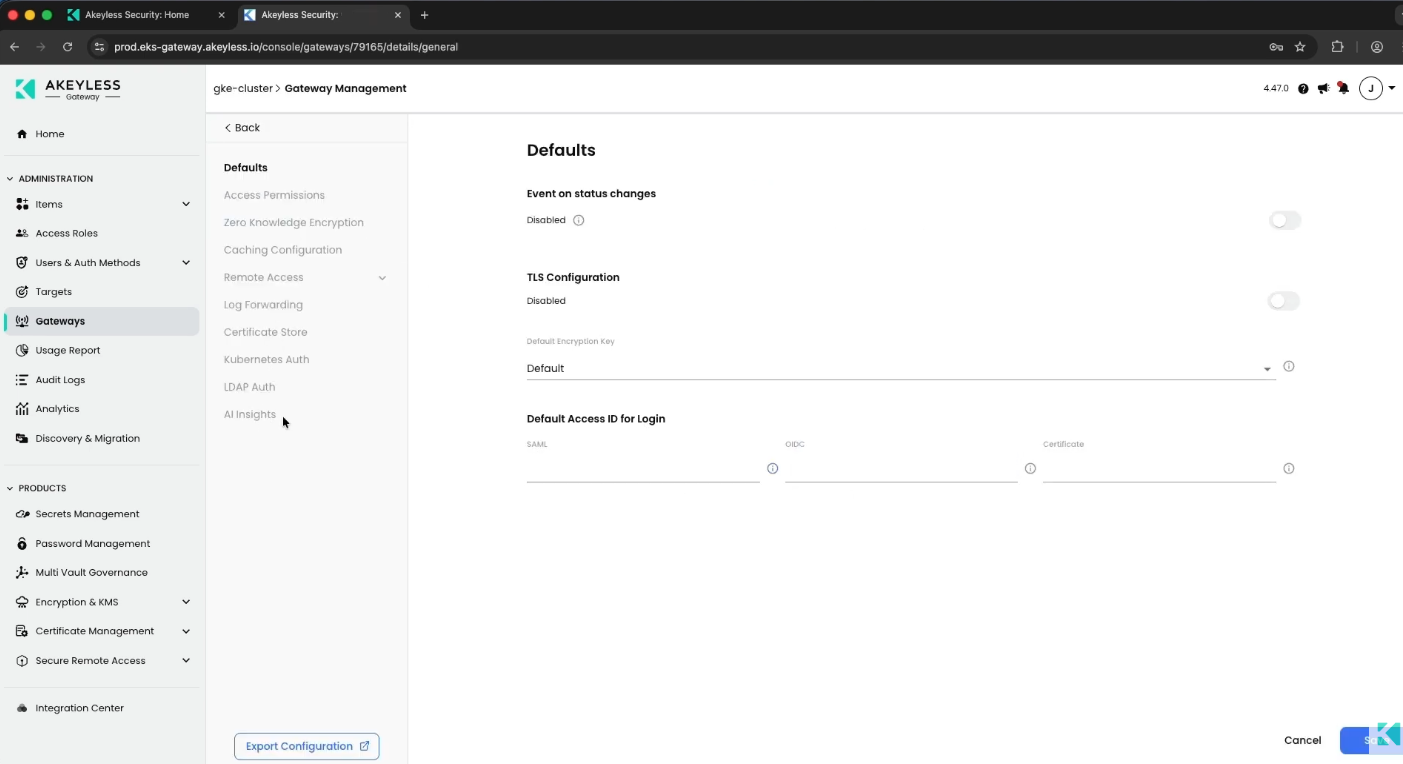Click the info icon next to SAML field
The image size is (1403, 764).
(x=772, y=468)
